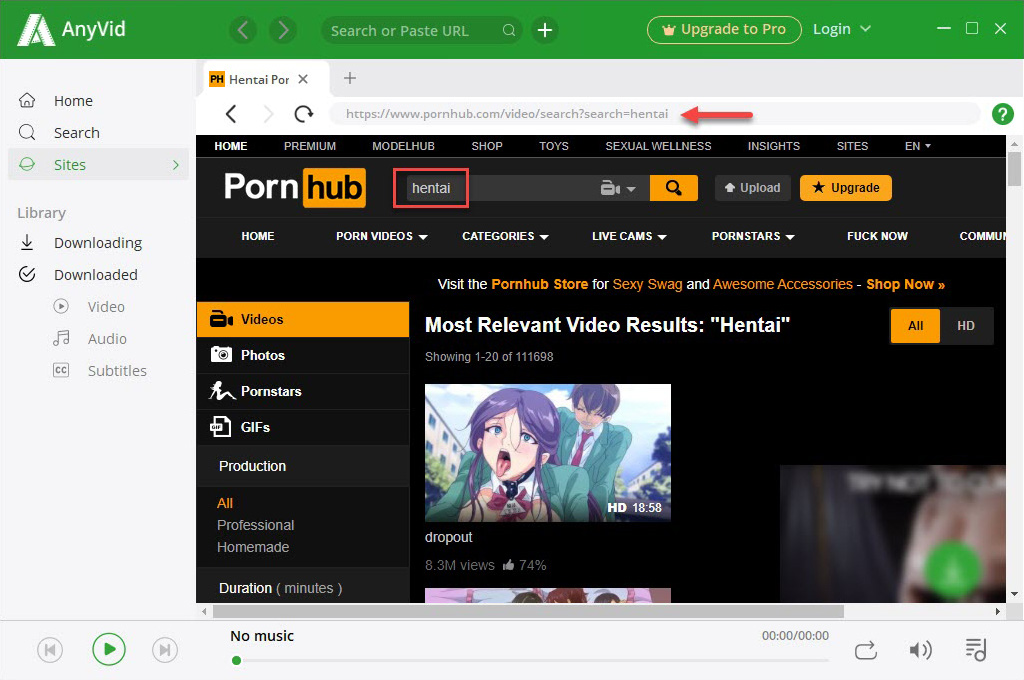Play the previous track in the player

pos(50,650)
